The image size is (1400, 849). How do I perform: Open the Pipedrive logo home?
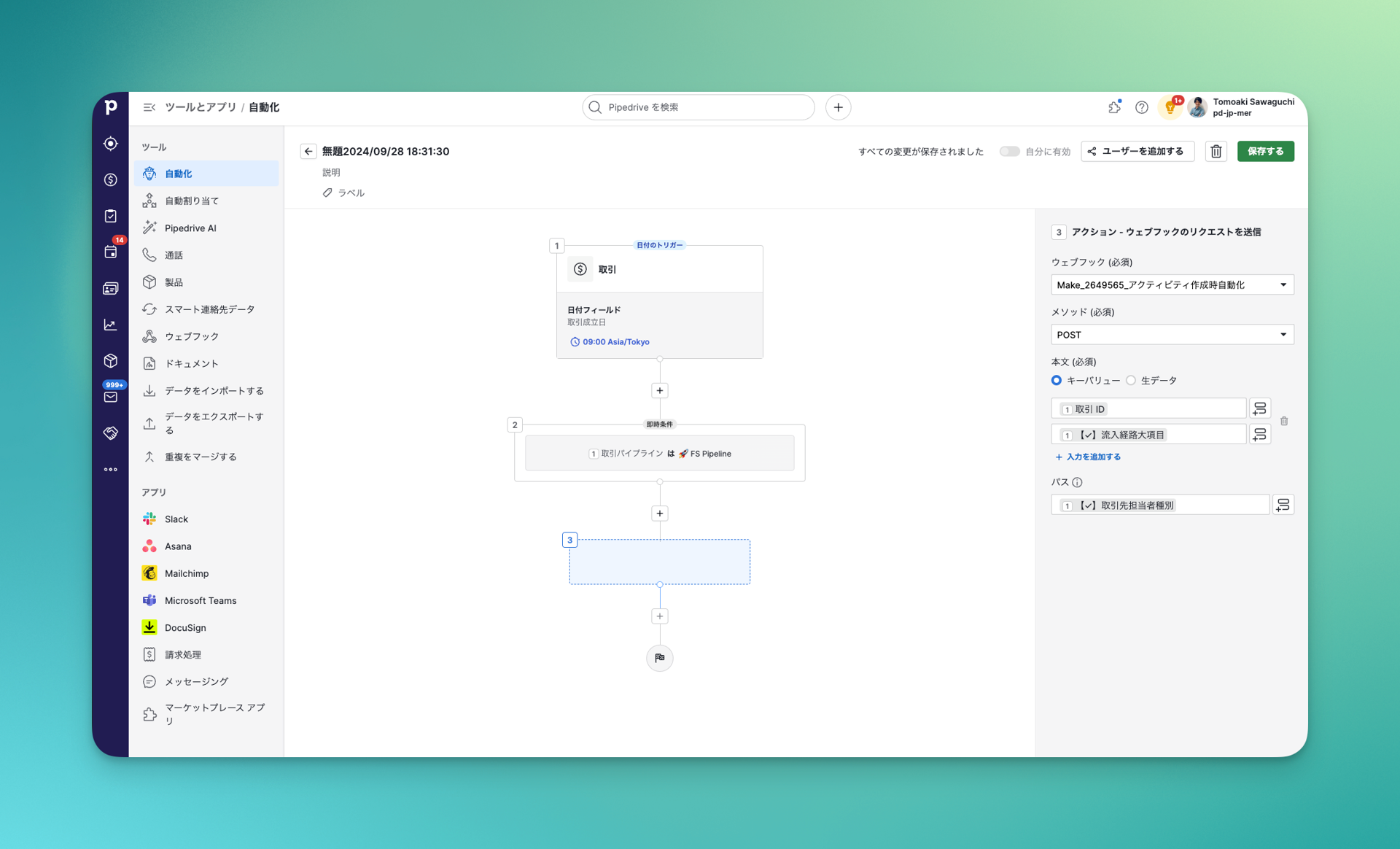111,107
